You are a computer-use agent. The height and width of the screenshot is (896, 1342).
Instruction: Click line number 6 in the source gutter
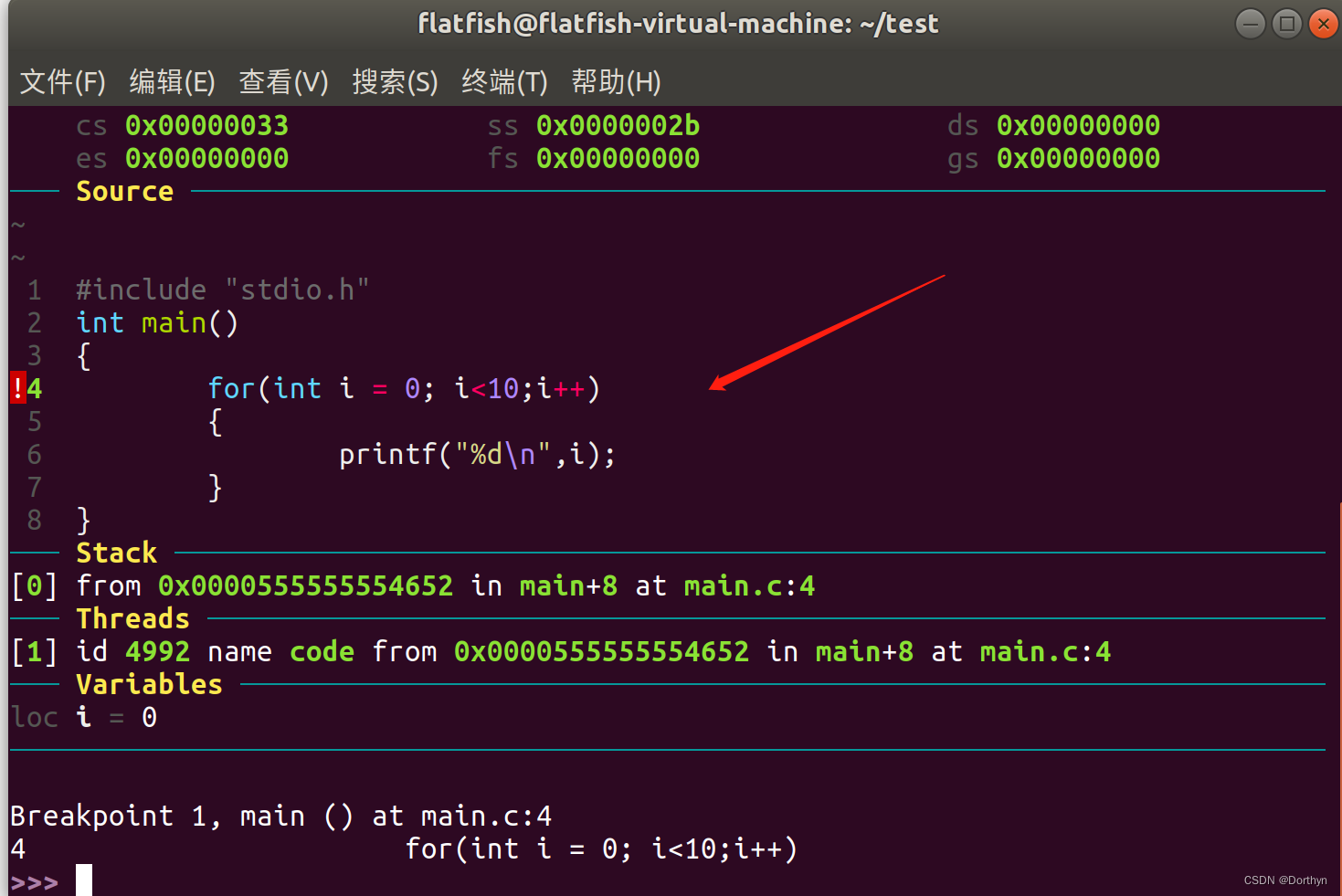(x=35, y=454)
